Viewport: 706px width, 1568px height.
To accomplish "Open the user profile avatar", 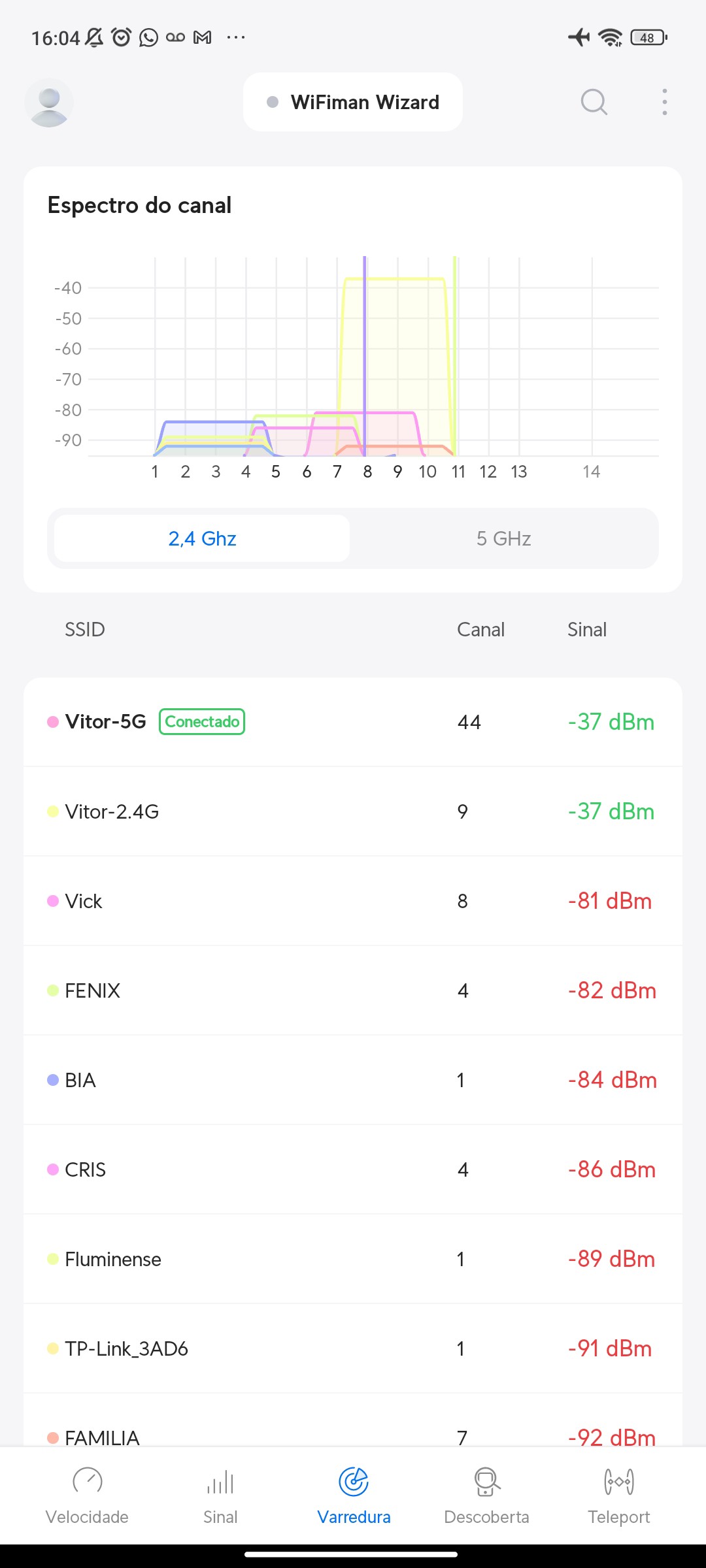I will coord(49,103).
